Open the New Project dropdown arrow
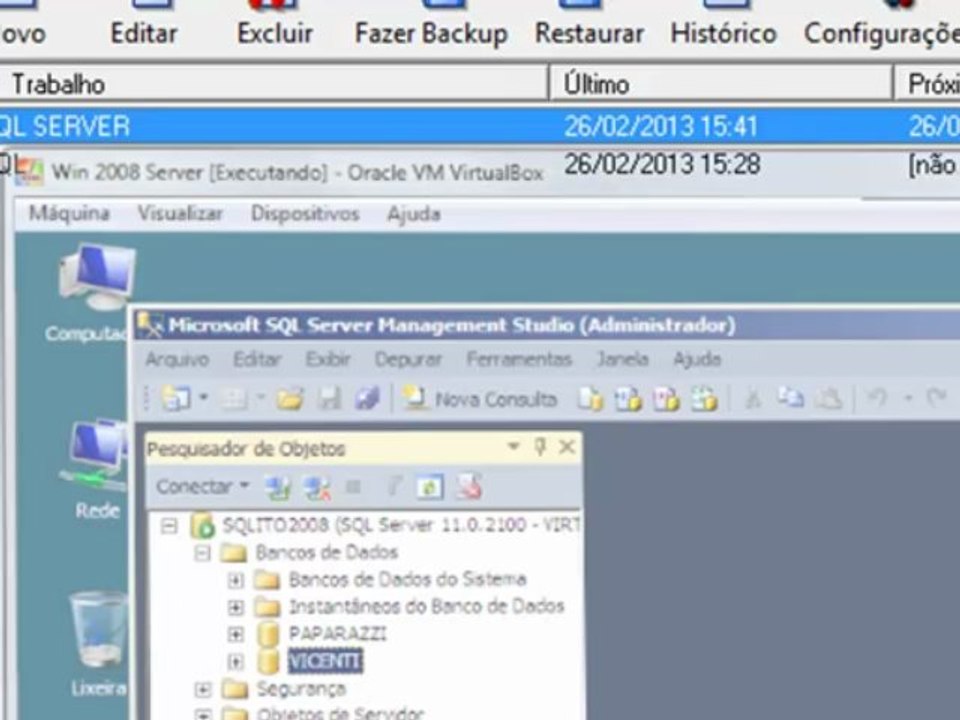The width and height of the screenshot is (960, 720). tap(204, 398)
